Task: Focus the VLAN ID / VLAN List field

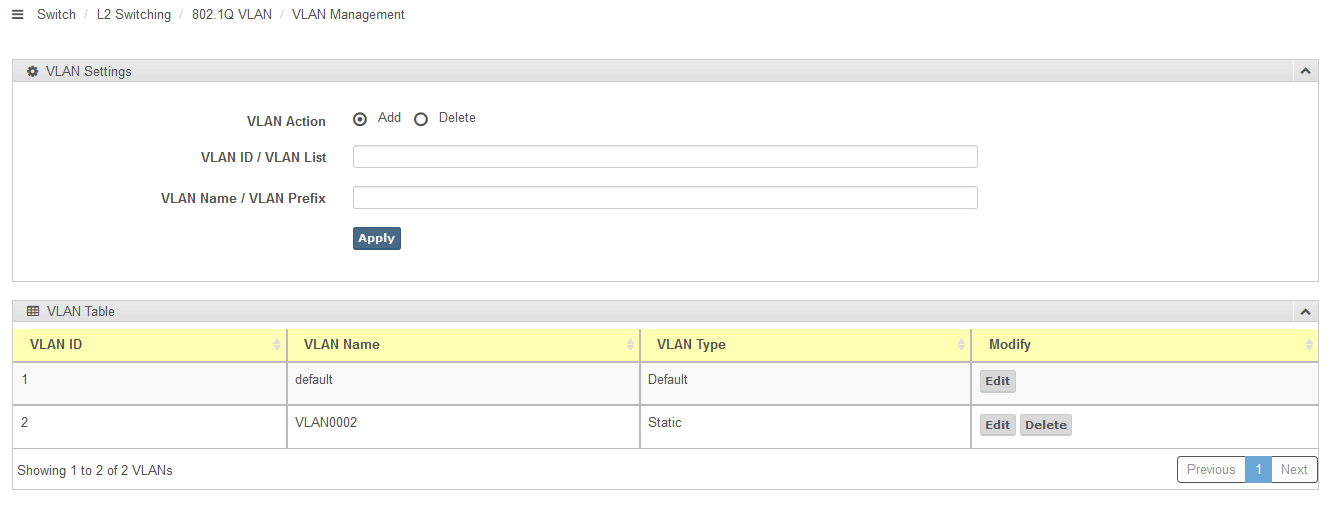Action: [665, 157]
